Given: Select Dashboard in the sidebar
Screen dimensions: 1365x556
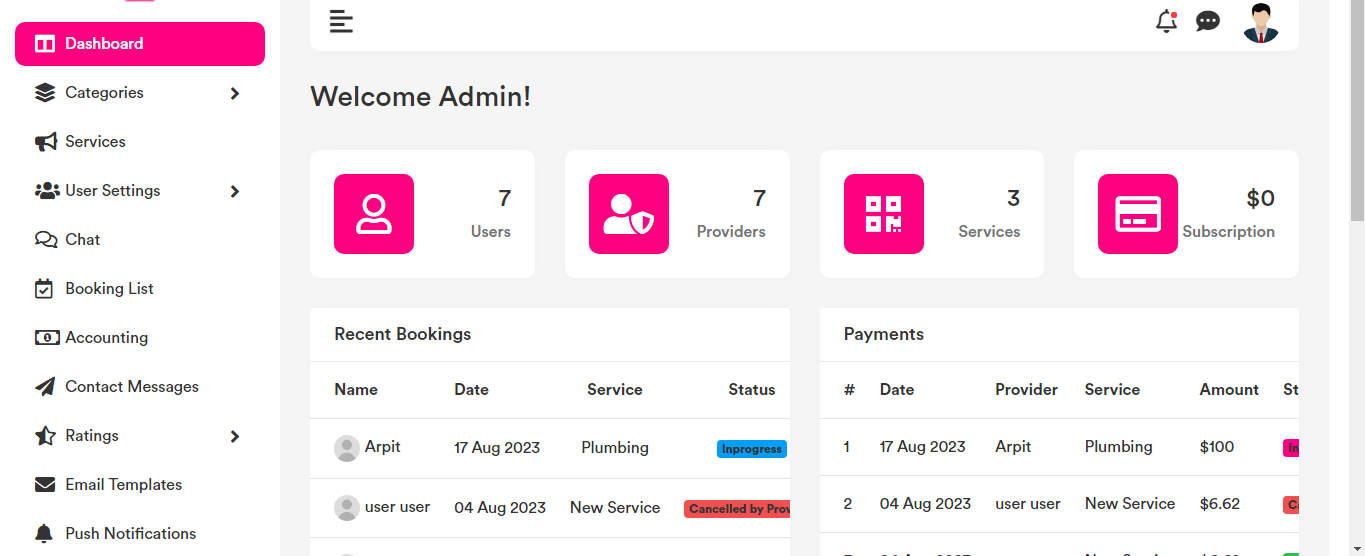Looking at the screenshot, I should point(140,44).
